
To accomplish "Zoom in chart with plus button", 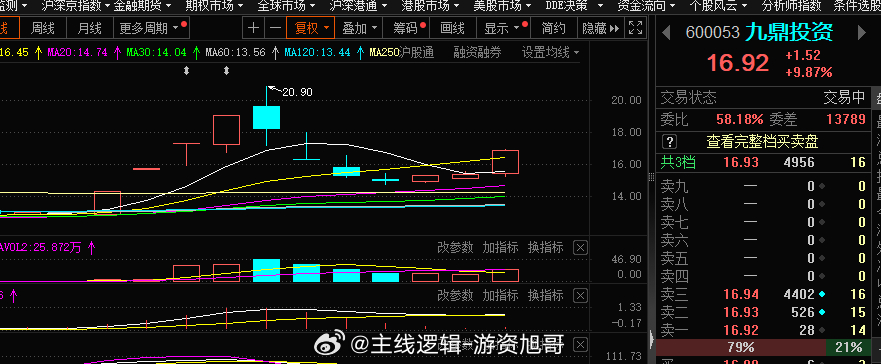I will [254, 28].
